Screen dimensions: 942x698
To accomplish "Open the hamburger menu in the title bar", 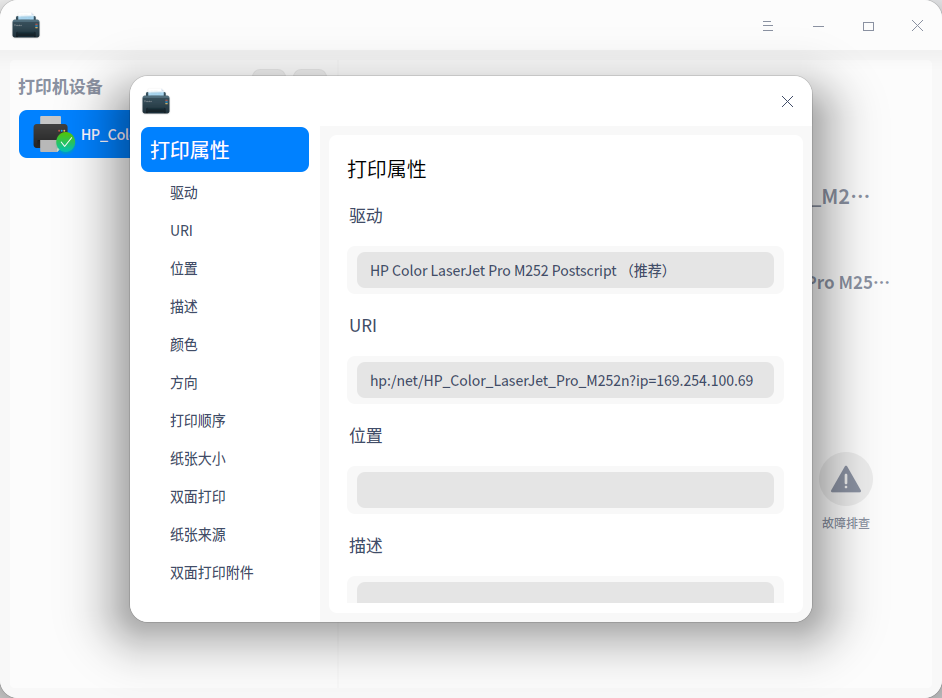I will (767, 26).
